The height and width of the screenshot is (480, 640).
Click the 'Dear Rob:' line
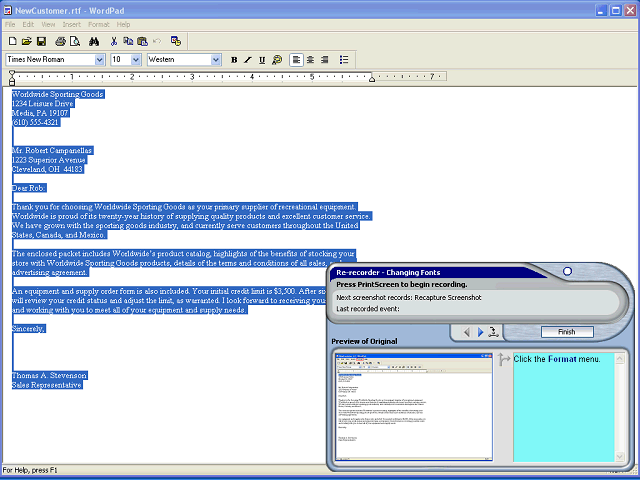click(x=29, y=188)
